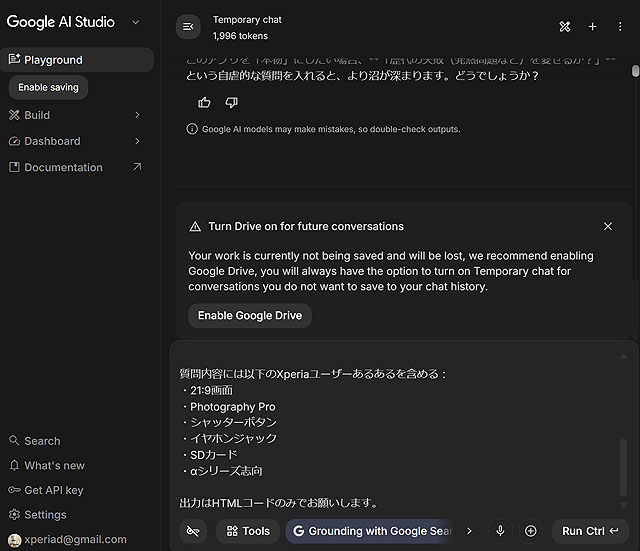Expand the Build section in sidebar
640x551 pixels.
tap(137, 115)
